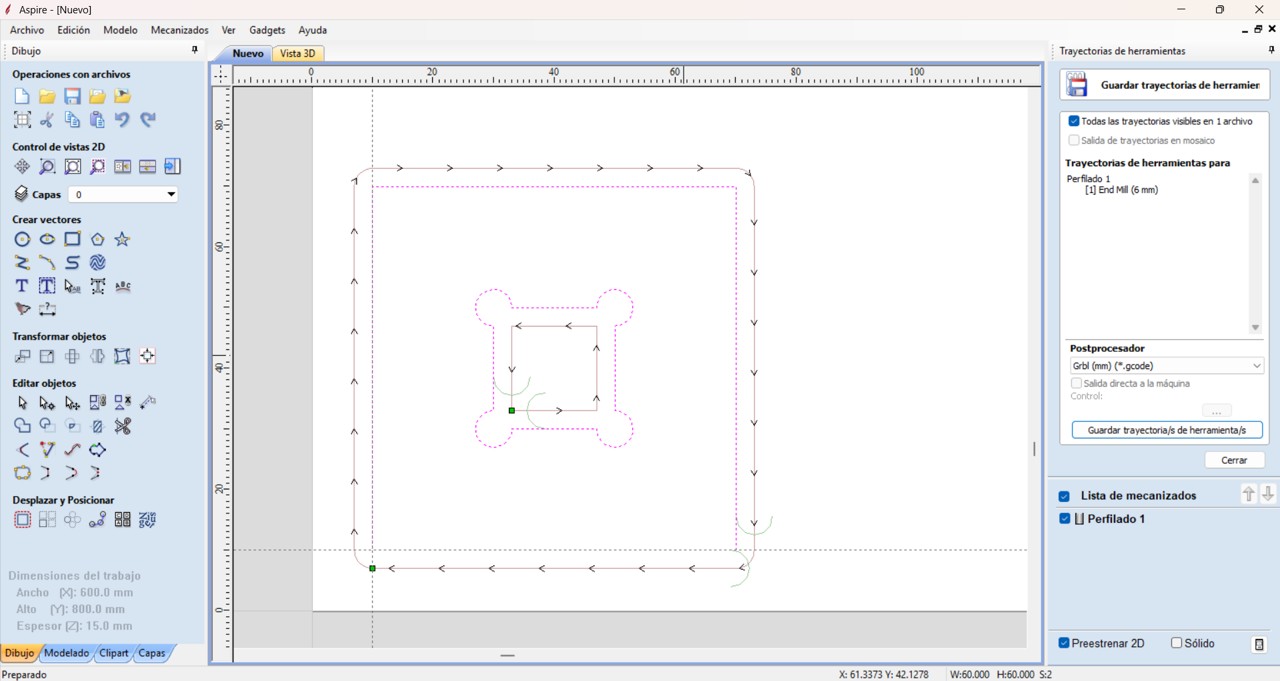This screenshot has width=1280, height=681.
Task: Click the texture wave pattern icon
Action: pos(97,262)
